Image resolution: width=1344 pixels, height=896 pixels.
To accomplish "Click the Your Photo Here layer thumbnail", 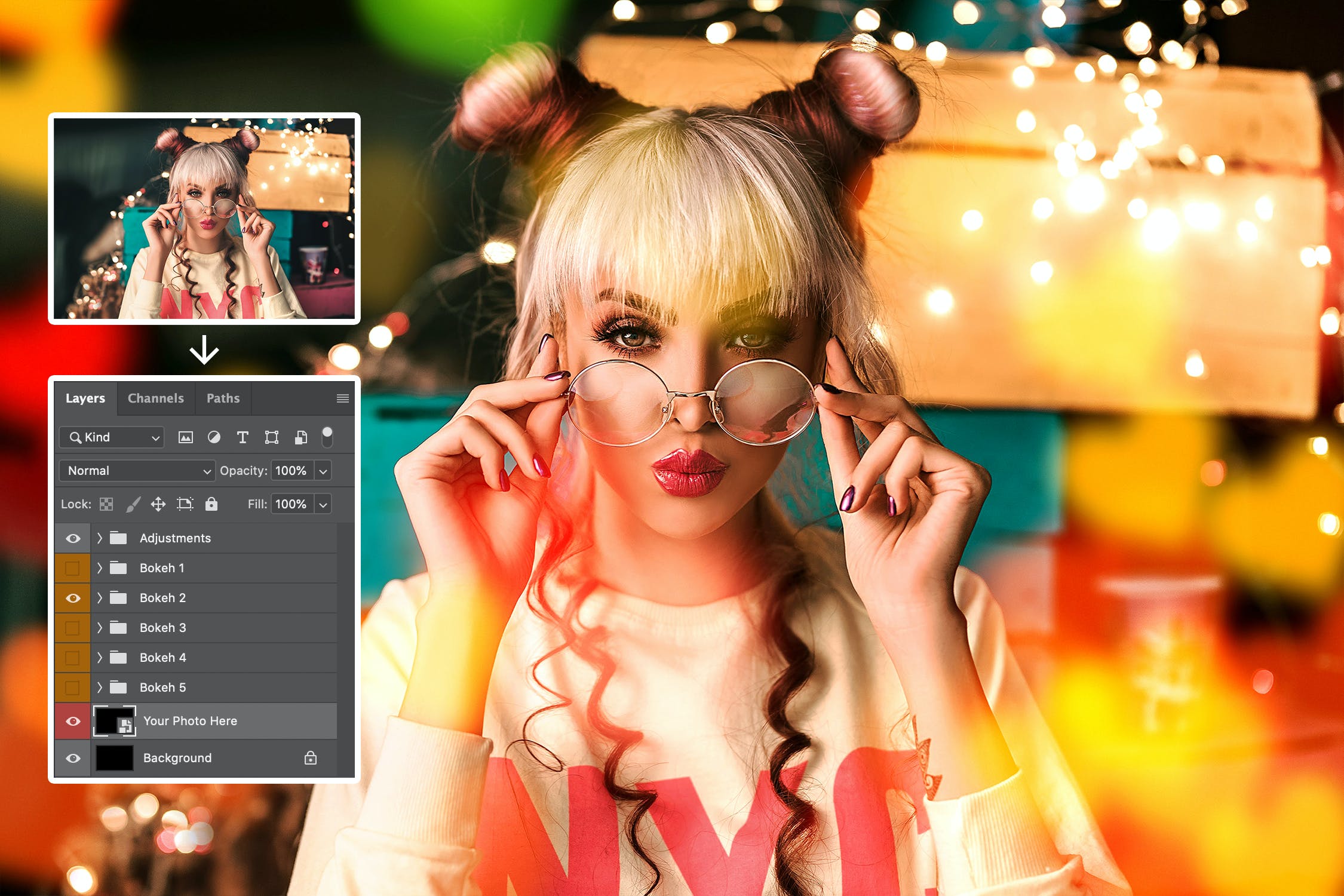I will click(x=115, y=721).
